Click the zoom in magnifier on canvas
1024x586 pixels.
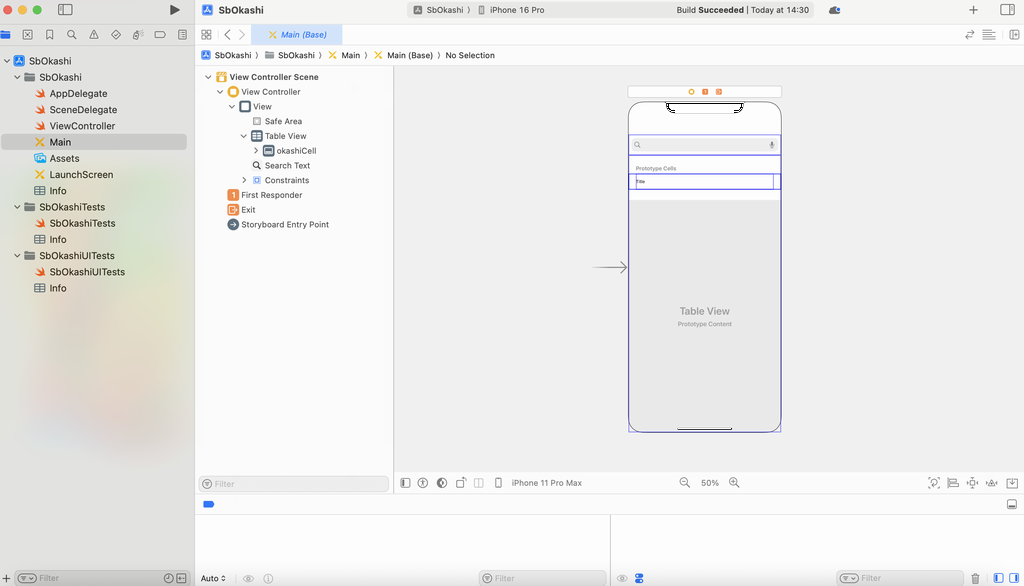point(734,483)
